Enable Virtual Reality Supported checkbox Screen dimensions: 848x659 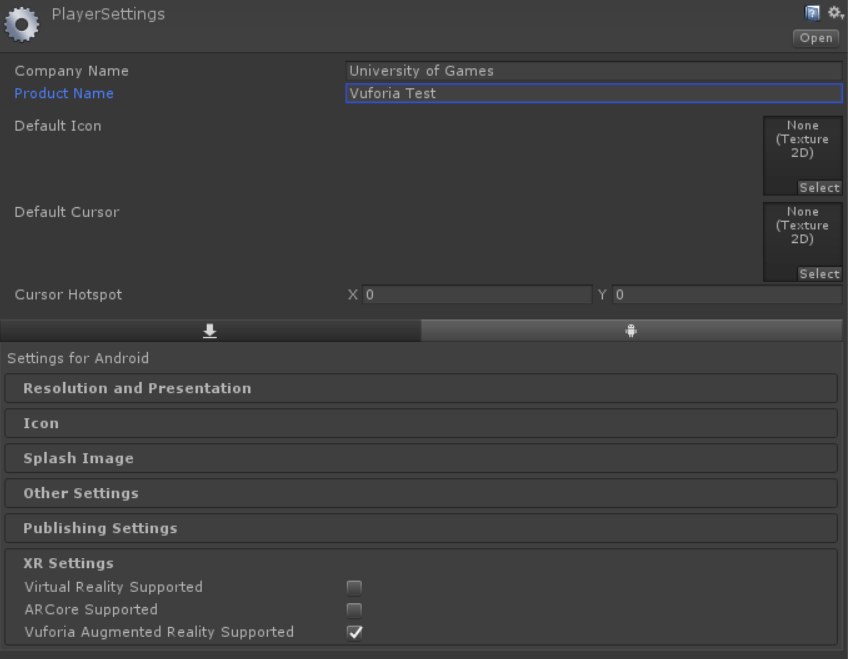(354, 587)
